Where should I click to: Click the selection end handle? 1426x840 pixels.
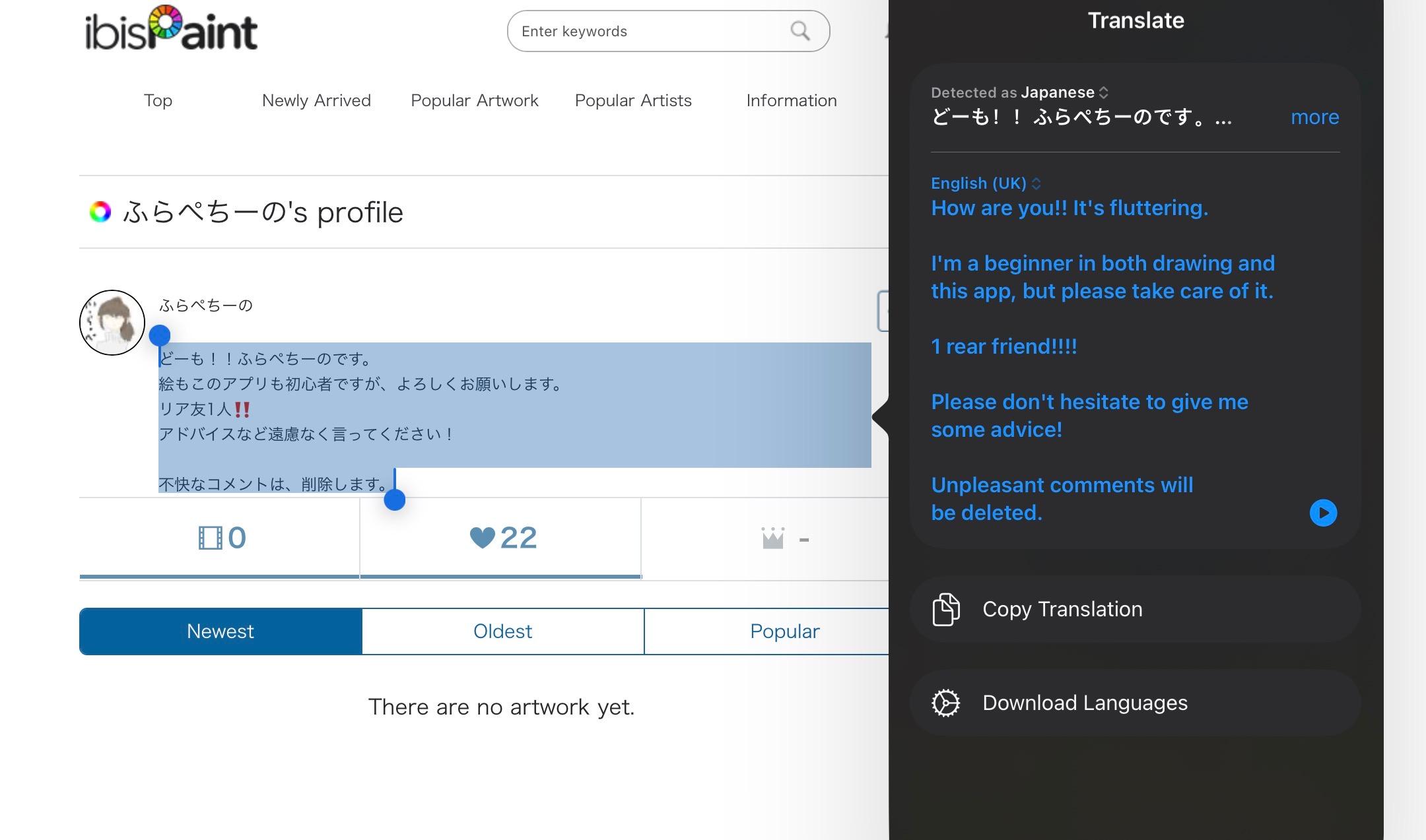coord(395,500)
